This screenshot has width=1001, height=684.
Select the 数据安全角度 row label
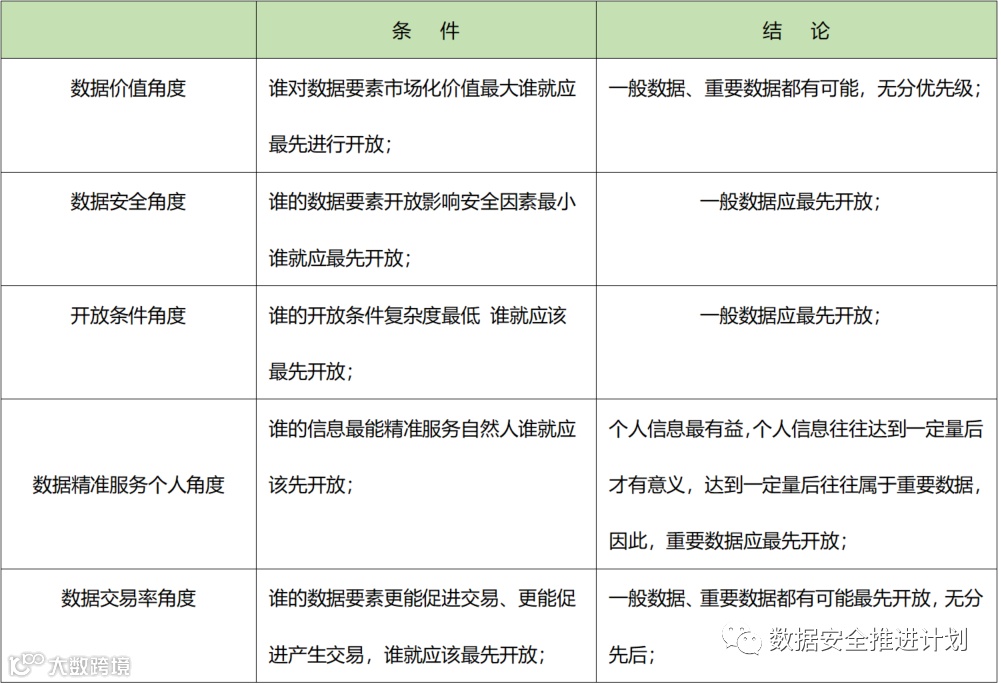[x=128, y=202]
